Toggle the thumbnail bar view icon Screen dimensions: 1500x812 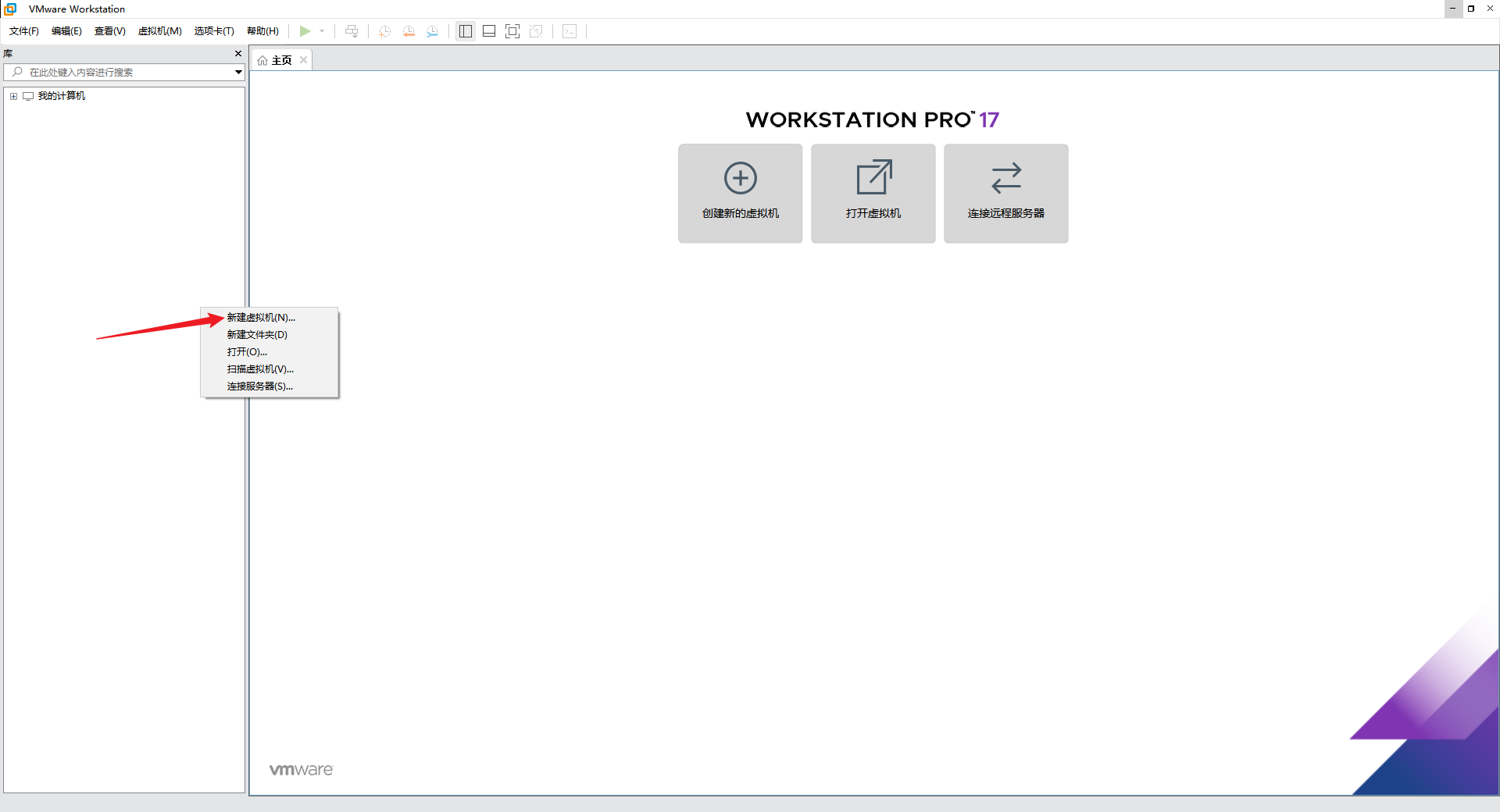coord(489,31)
